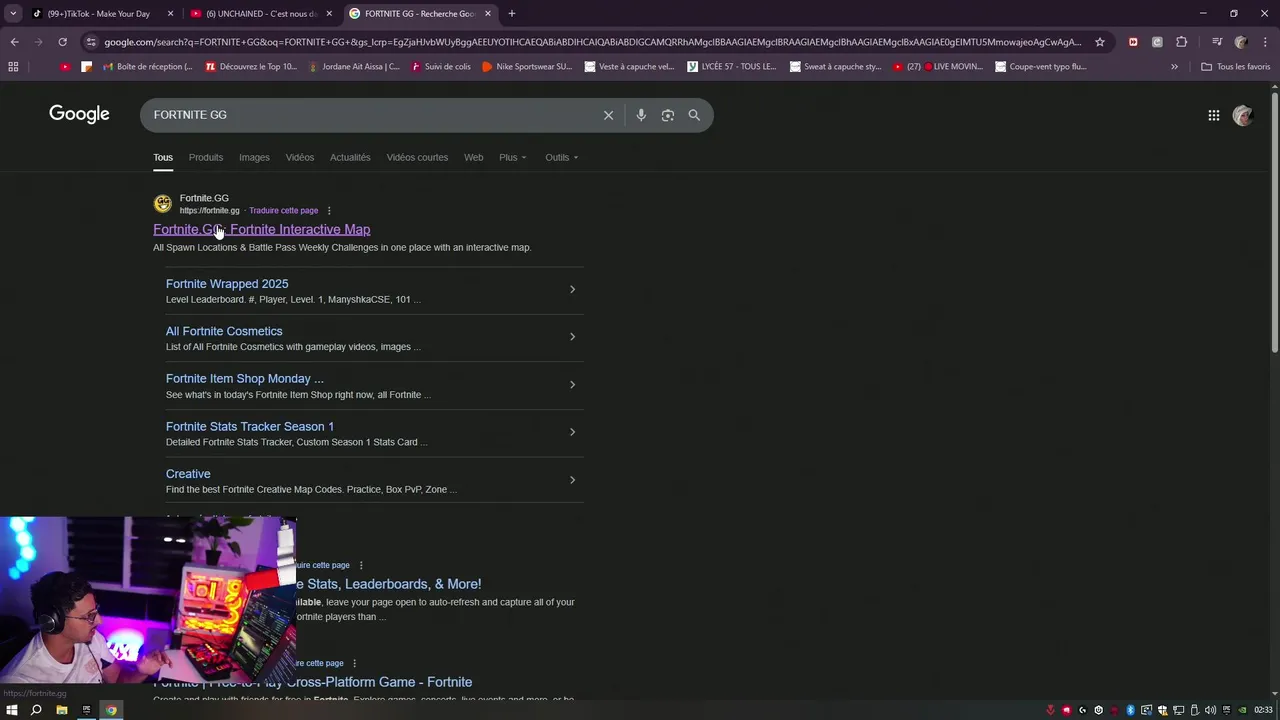1280x720 pixels.
Task: Open the Google apps grid icon
Action: 1214,115
